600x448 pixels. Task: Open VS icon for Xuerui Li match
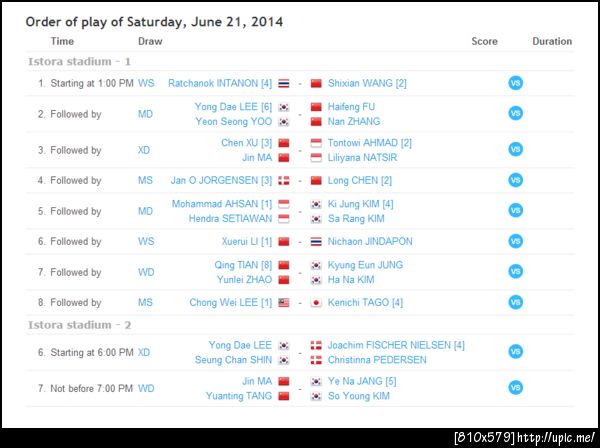pyautogui.click(x=515, y=241)
